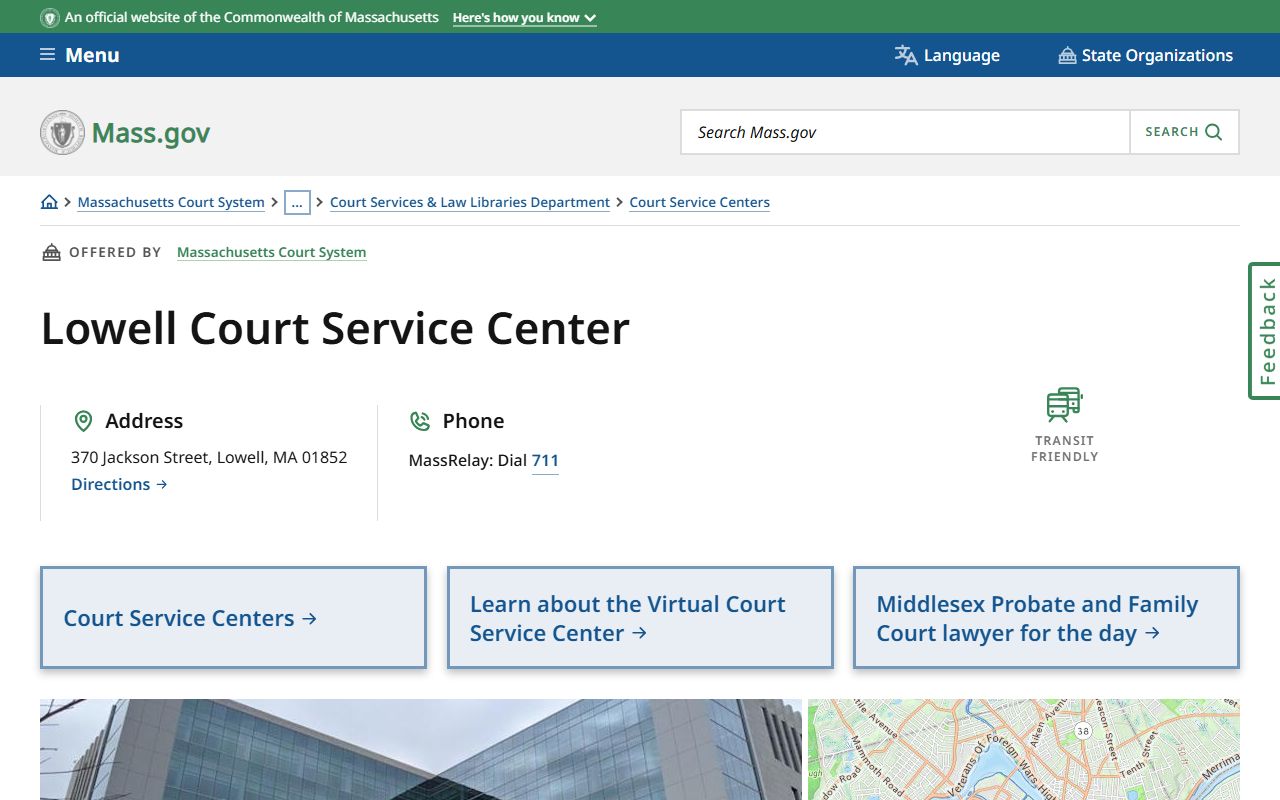1280x800 pixels.
Task: Click the seal icon in the top official banner
Action: coord(50,18)
